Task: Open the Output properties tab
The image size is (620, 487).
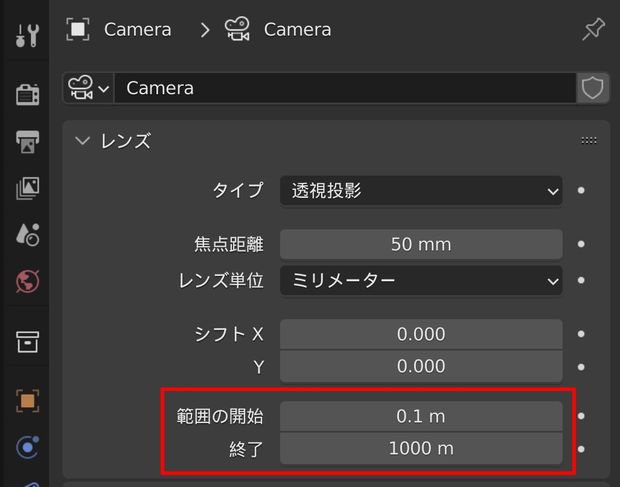Action: [x=27, y=142]
